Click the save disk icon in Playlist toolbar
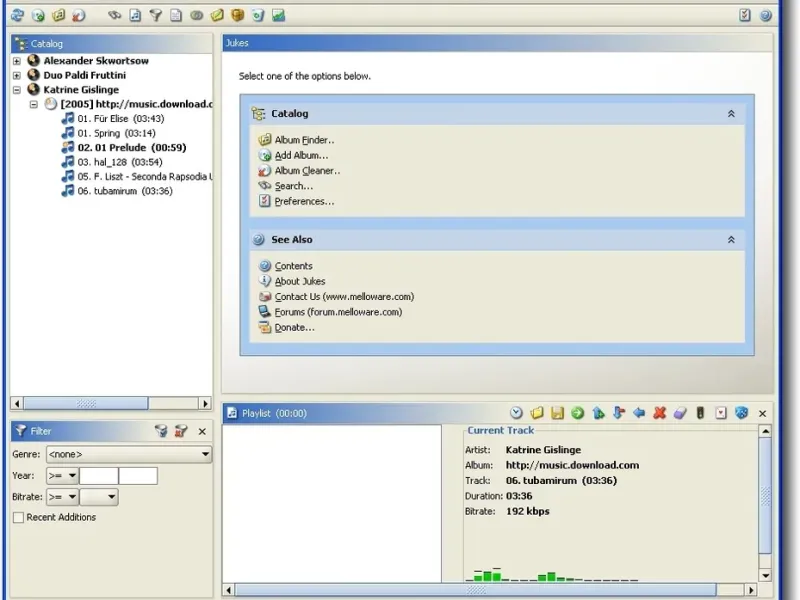Image resolution: width=800 pixels, height=600 pixels. point(557,413)
